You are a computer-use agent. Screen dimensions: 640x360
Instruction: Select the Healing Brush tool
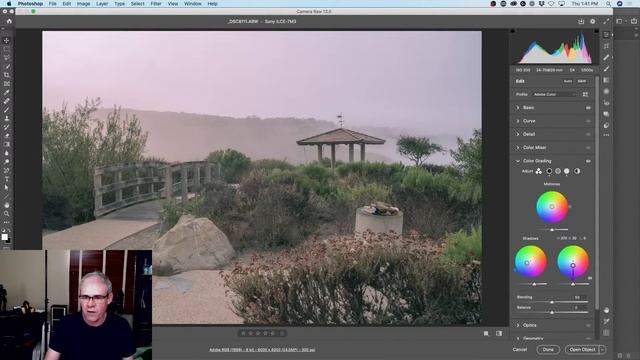pyautogui.click(x=7, y=101)
